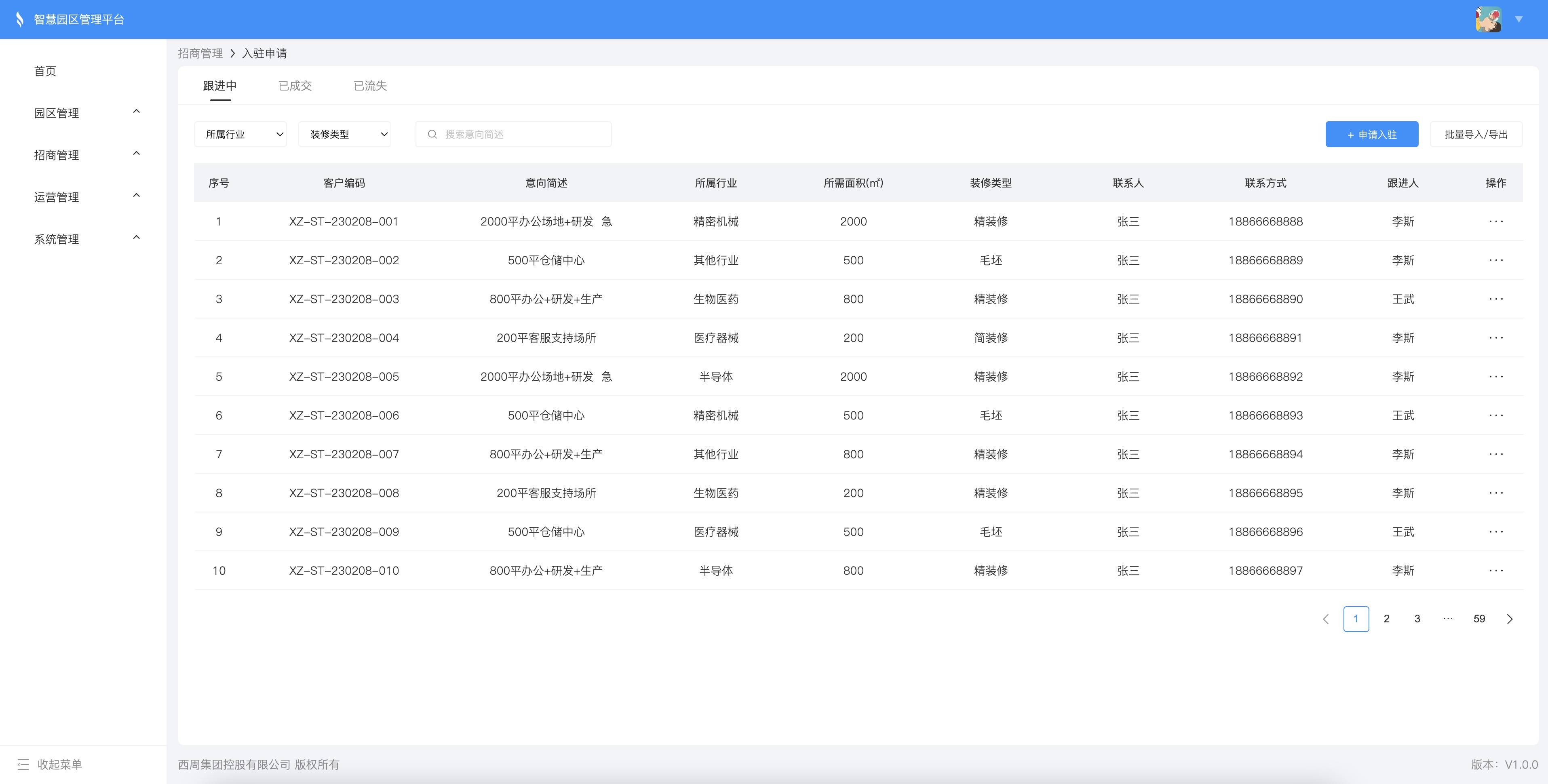Open the 所属行业 filter dropdown
1548x784 pixels.
pos(240,135)
